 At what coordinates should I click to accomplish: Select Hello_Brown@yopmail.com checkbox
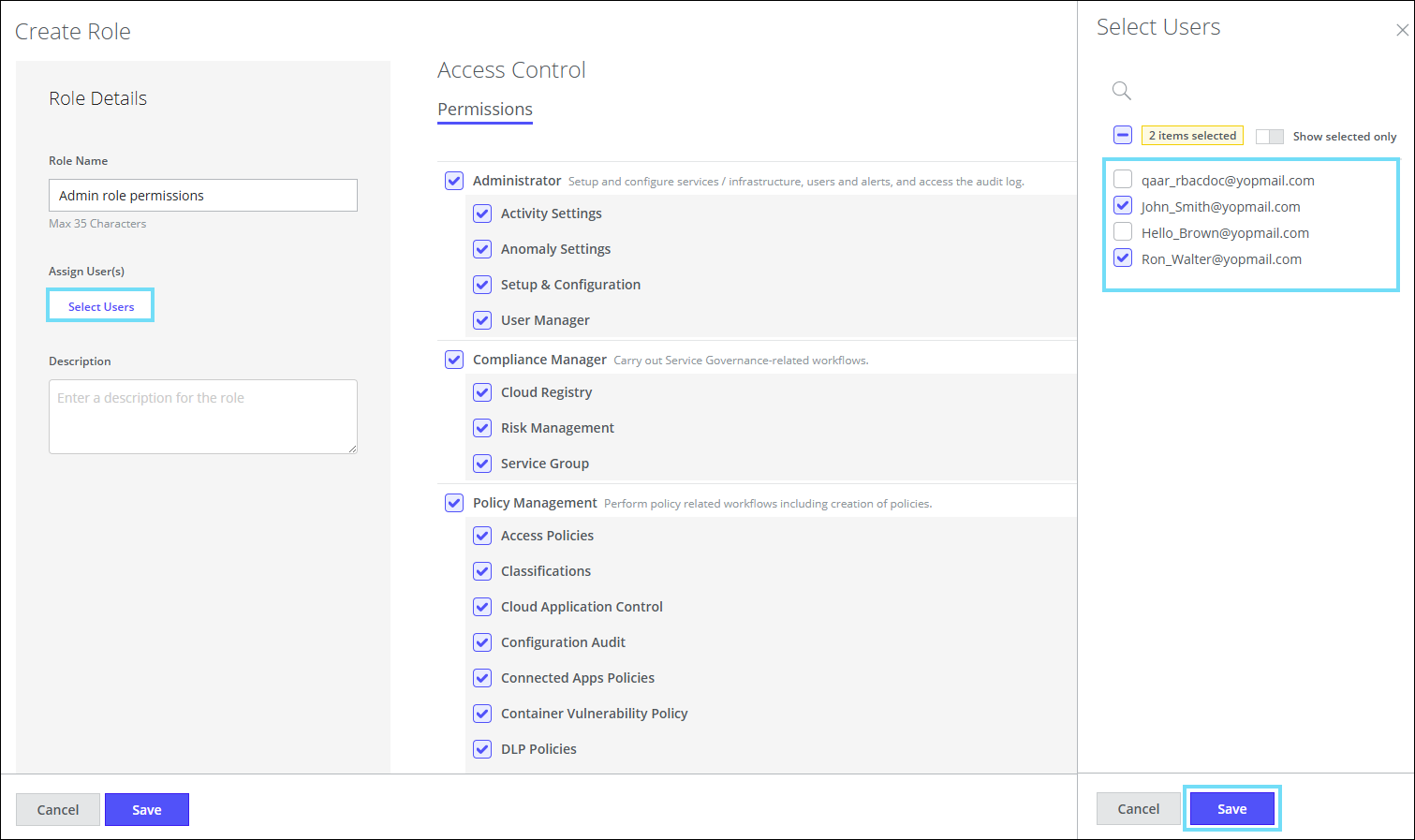[1123, 232]
